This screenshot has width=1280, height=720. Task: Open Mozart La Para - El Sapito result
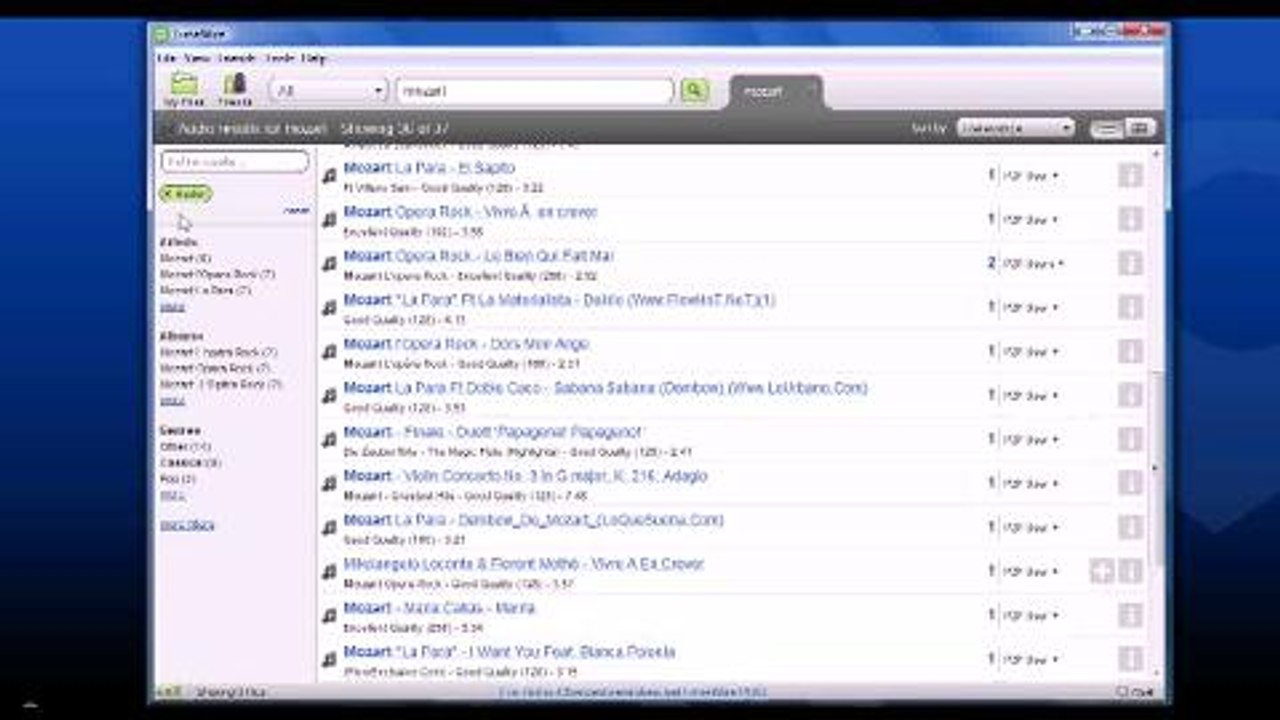429,168
